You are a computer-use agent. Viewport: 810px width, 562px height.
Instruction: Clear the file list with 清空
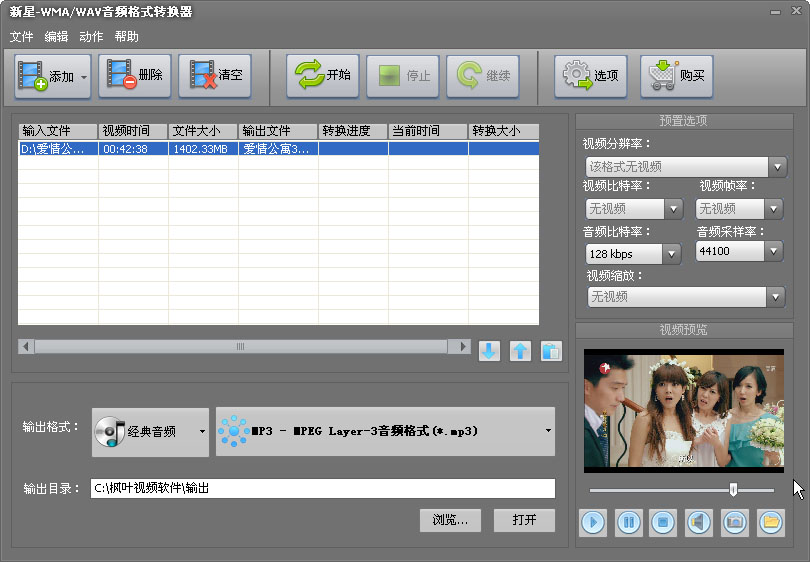click(x=214, y=76)
